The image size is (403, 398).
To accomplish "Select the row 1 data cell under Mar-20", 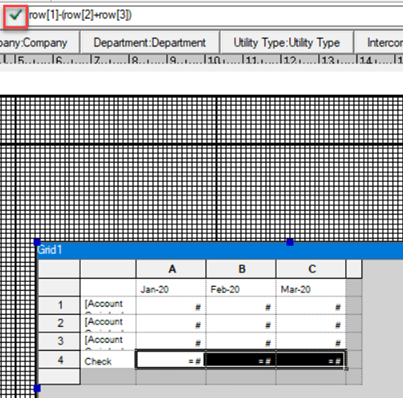I will pyautogui.click(x=311, y=305).
